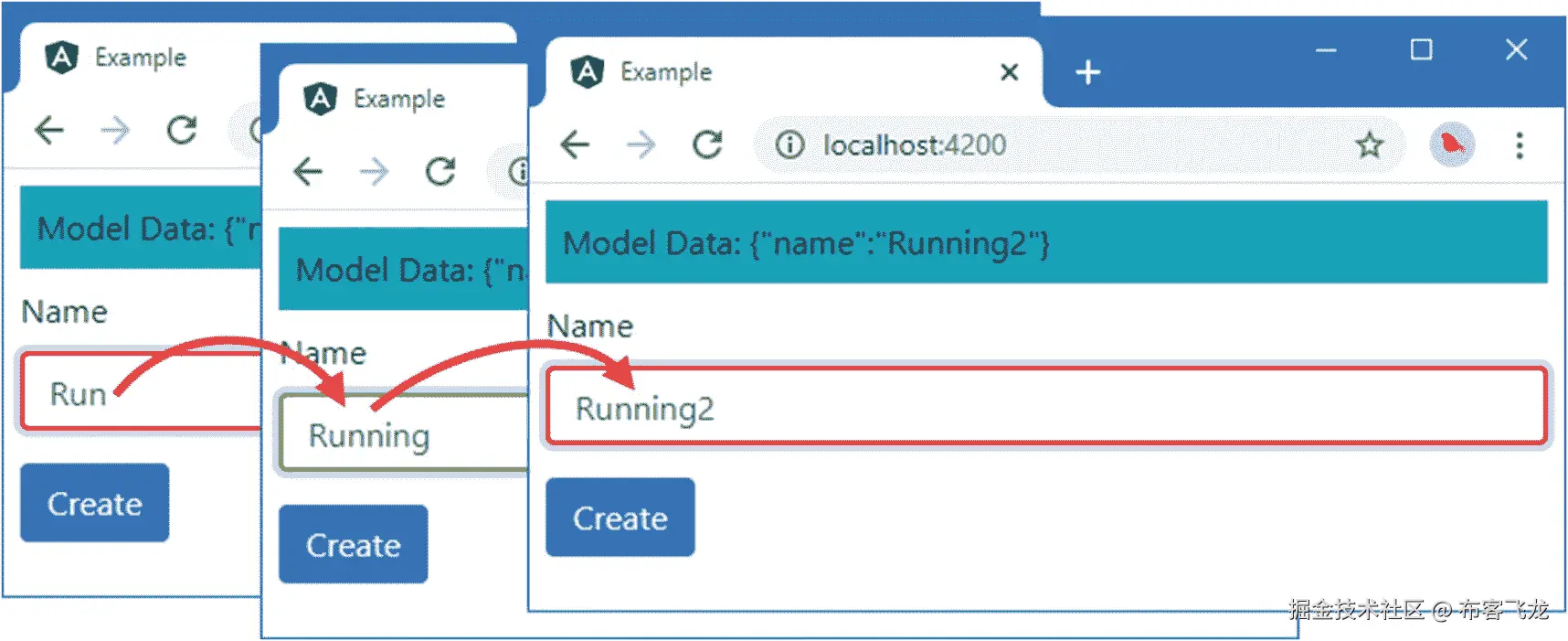Image resolution: width=1568 pixels, height=641 pixels.
Task: Click forward arrow in middle browser window
Action: pos(375,171)
